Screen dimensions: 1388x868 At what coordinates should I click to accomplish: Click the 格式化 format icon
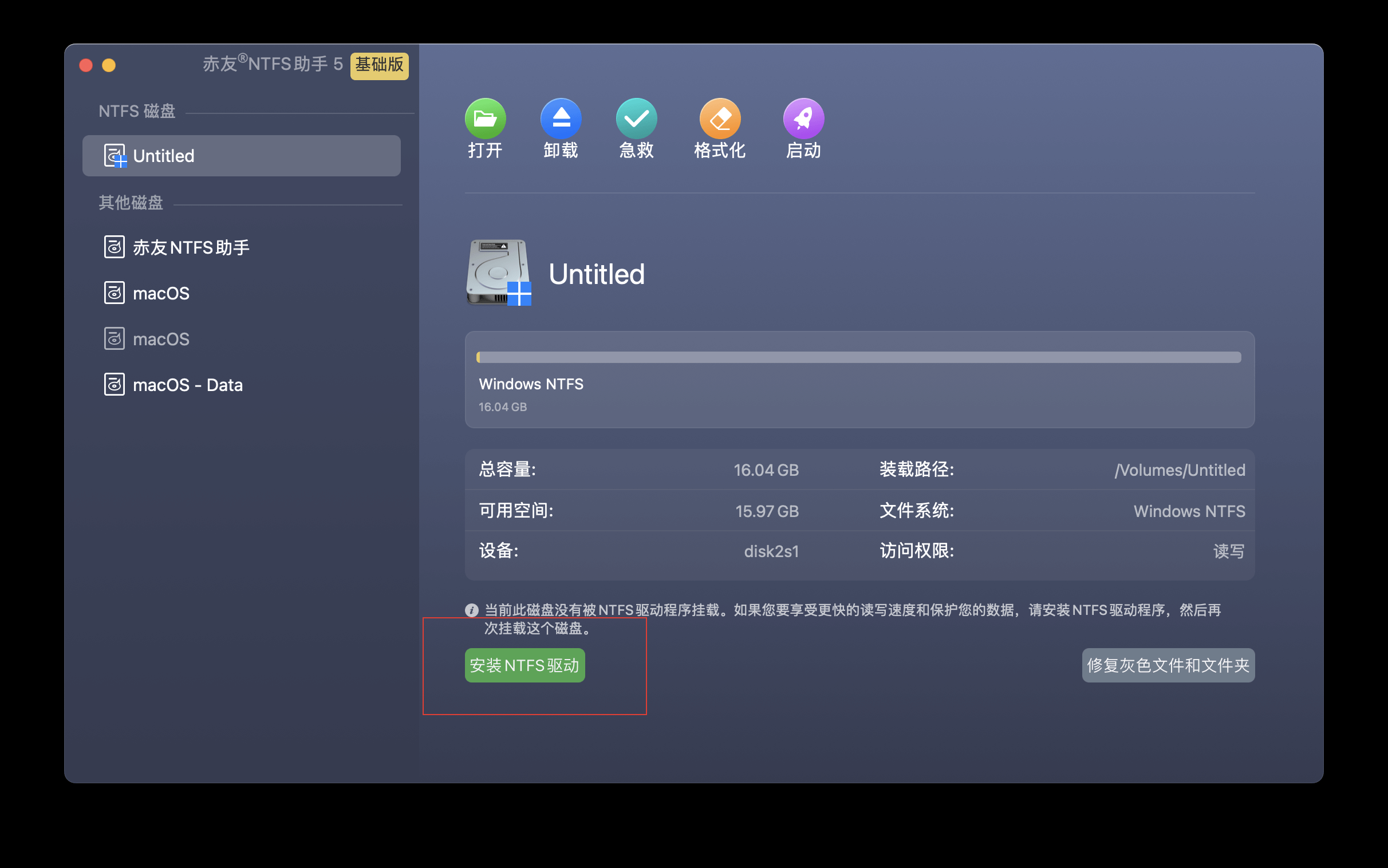point(720,118)
